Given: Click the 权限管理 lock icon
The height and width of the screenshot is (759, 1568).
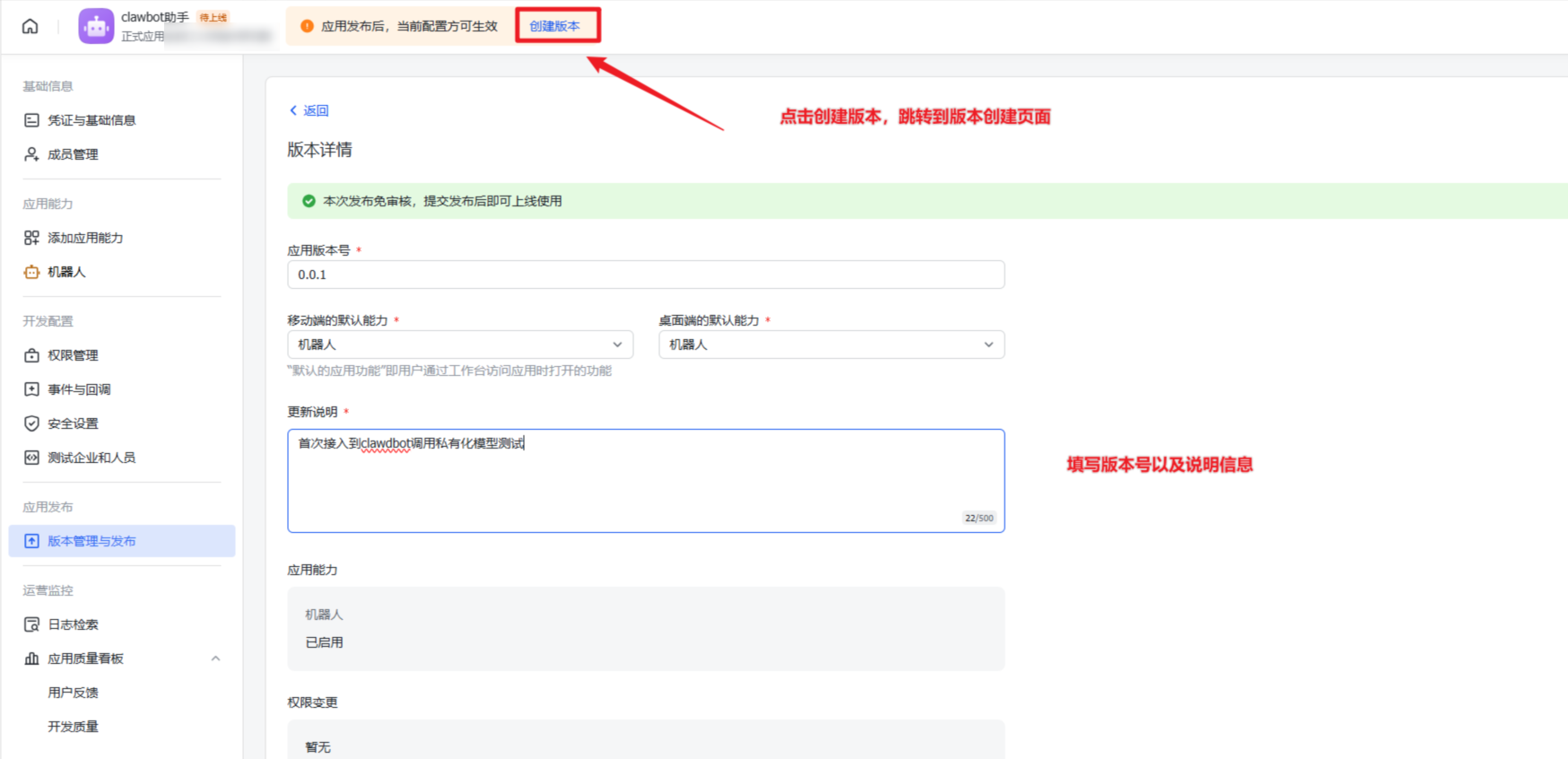Looking at the screenshot, I should [x=31, y=355].
